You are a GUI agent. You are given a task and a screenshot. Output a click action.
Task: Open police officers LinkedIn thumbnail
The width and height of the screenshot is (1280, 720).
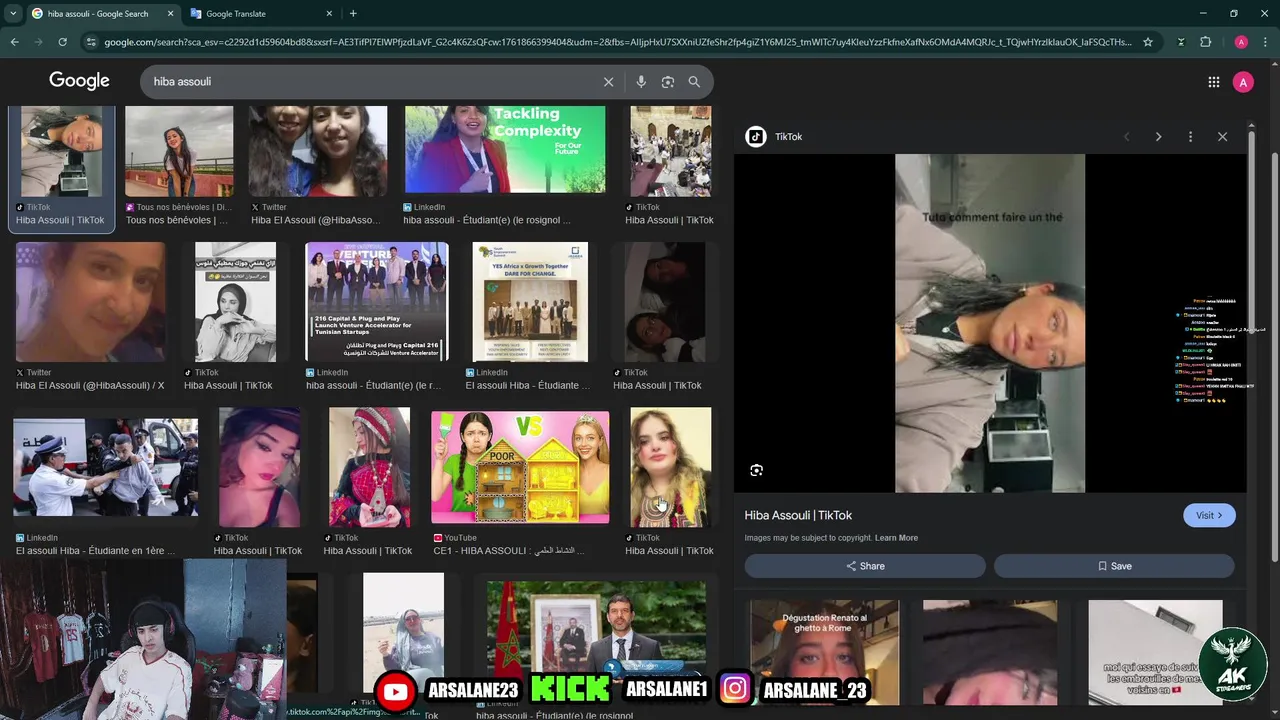click(x=106, y=467)
